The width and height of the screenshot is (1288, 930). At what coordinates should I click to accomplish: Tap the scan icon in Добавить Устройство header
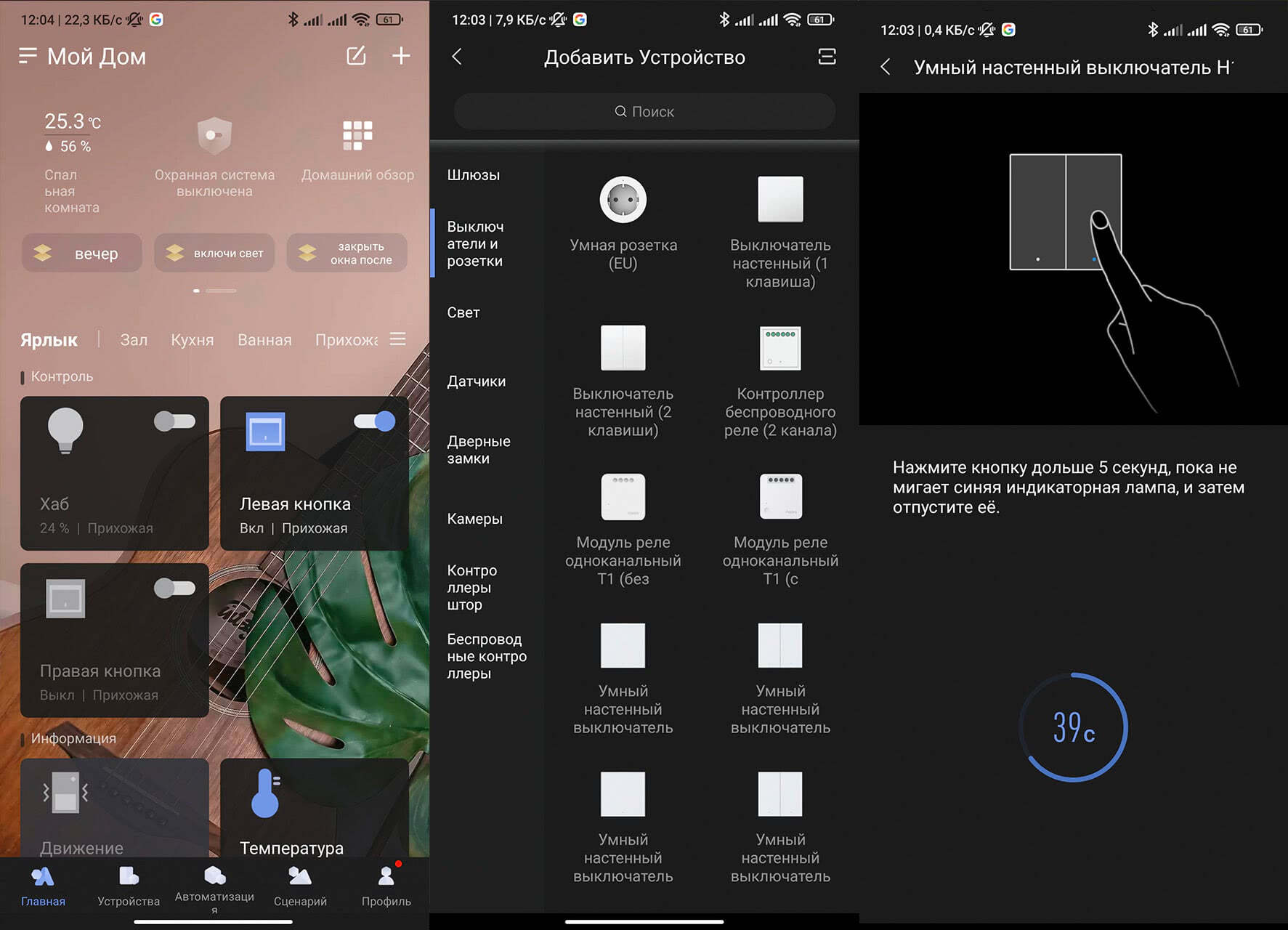click(x=827, y=57)
